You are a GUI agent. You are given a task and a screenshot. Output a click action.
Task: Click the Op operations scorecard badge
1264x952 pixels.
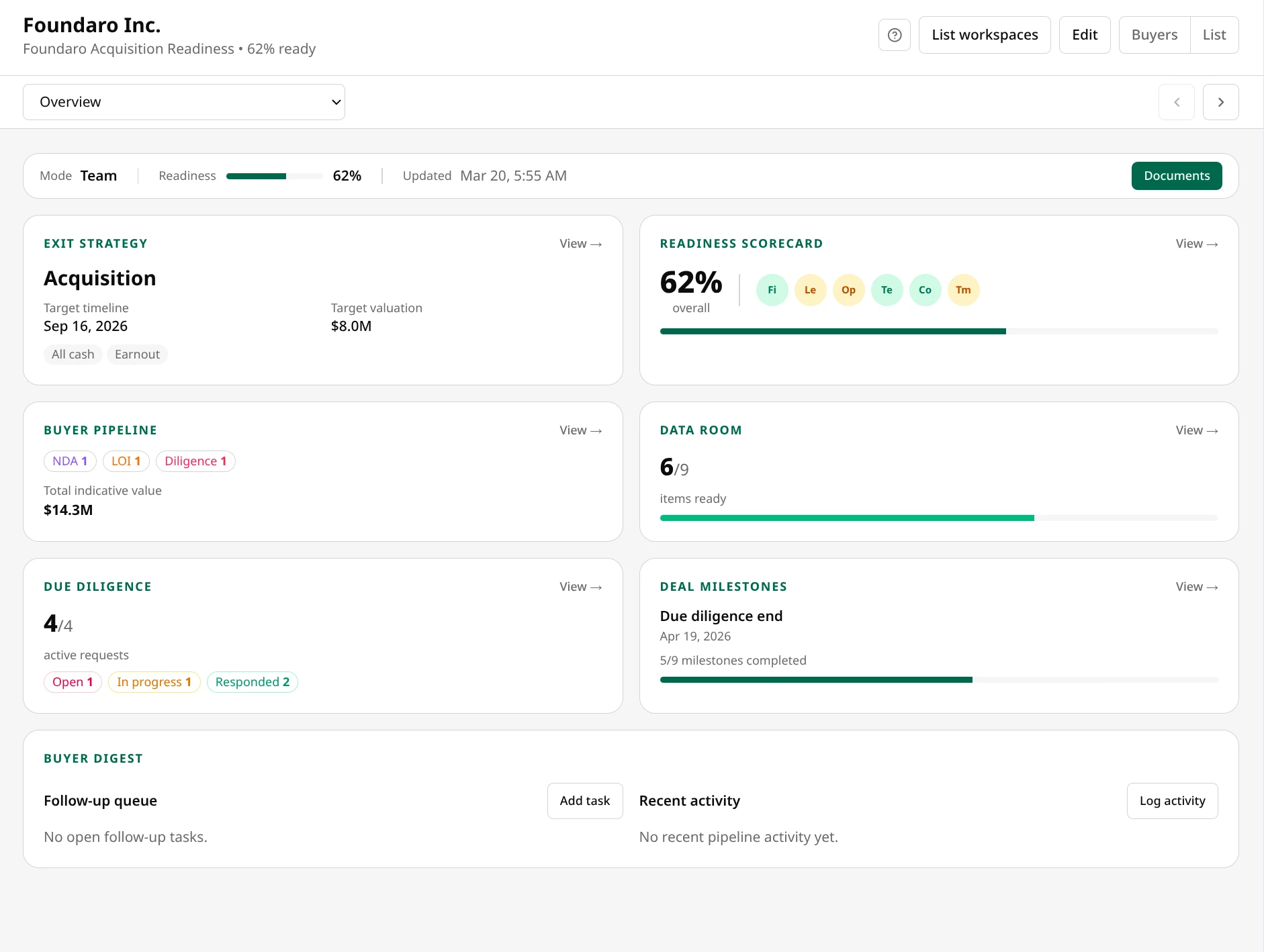(848, 289)
